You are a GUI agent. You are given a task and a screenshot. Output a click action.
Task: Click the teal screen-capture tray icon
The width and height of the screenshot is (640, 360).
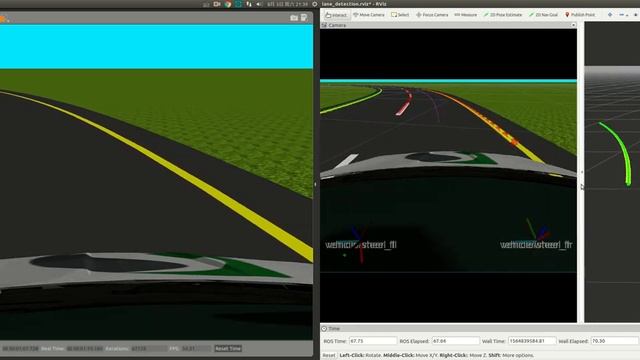tap(238, 4)
